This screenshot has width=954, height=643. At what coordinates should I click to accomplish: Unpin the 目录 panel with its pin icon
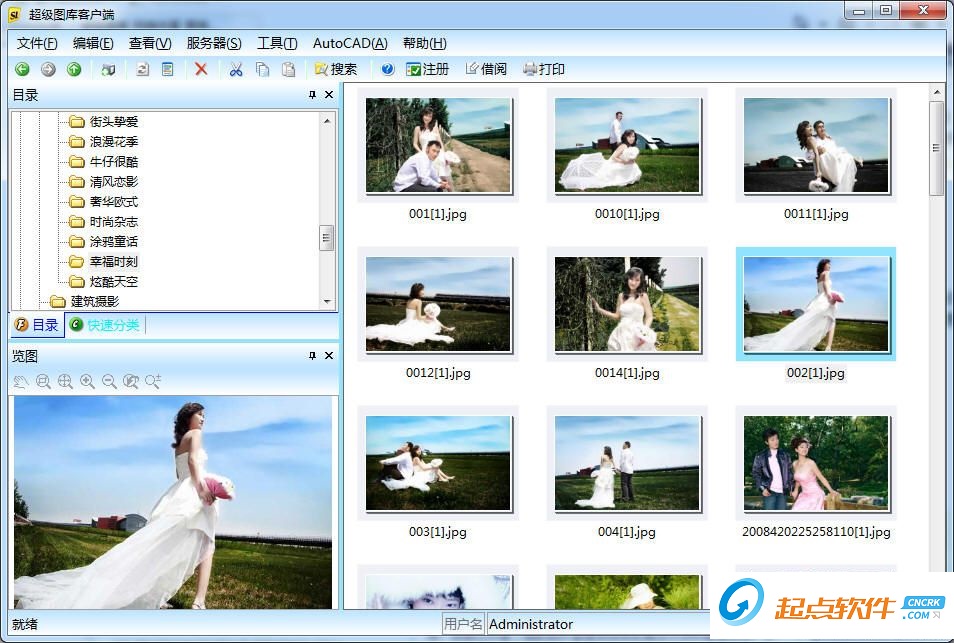coord(313,94)
